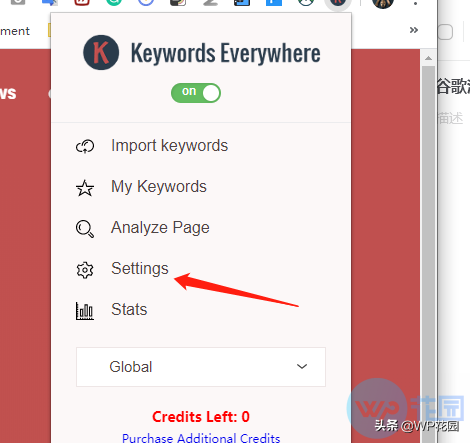470x443 pixels.
Task: Open Settings in the extension popup
Action: point(140,269)
